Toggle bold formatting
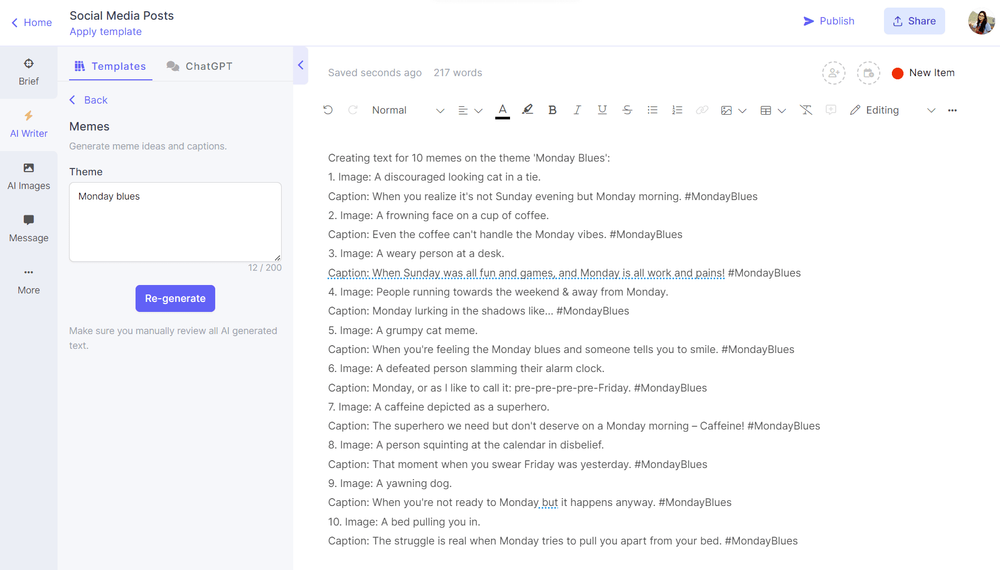 pos(552,110)
